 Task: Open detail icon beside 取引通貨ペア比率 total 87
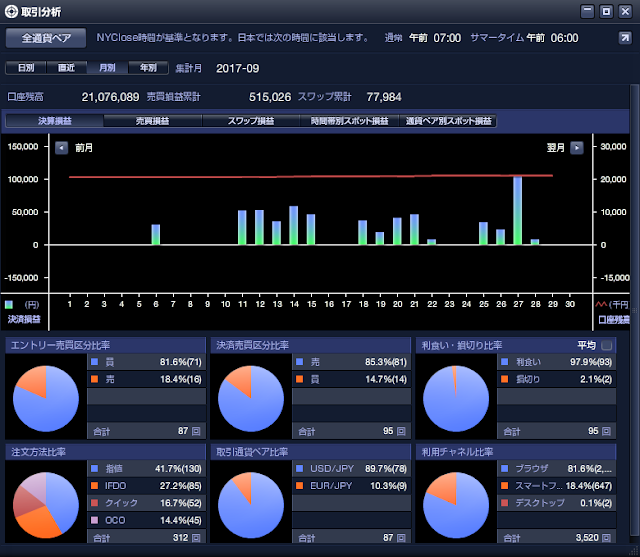pos(401,538)
